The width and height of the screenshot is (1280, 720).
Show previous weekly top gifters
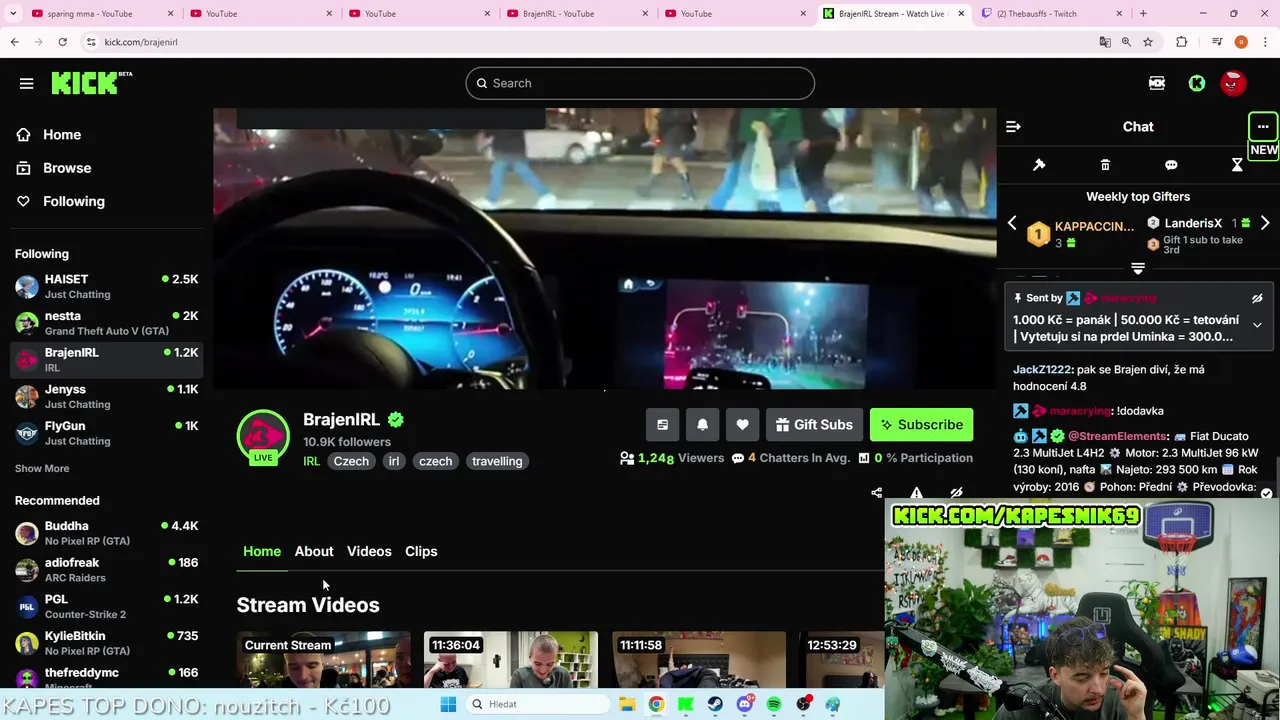1012,223
